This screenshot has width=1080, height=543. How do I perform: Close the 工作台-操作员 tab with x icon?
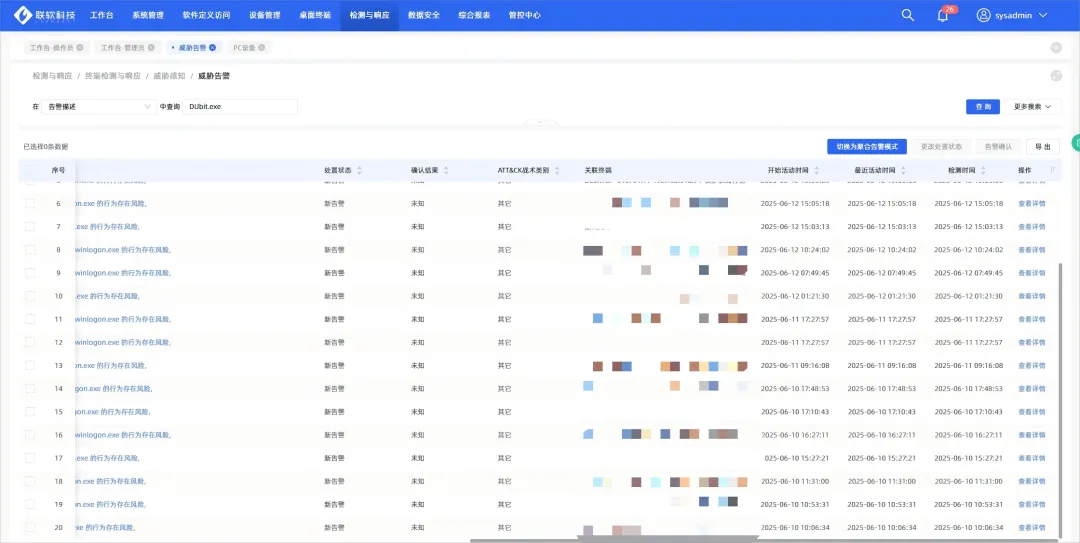tap(80, 47)
